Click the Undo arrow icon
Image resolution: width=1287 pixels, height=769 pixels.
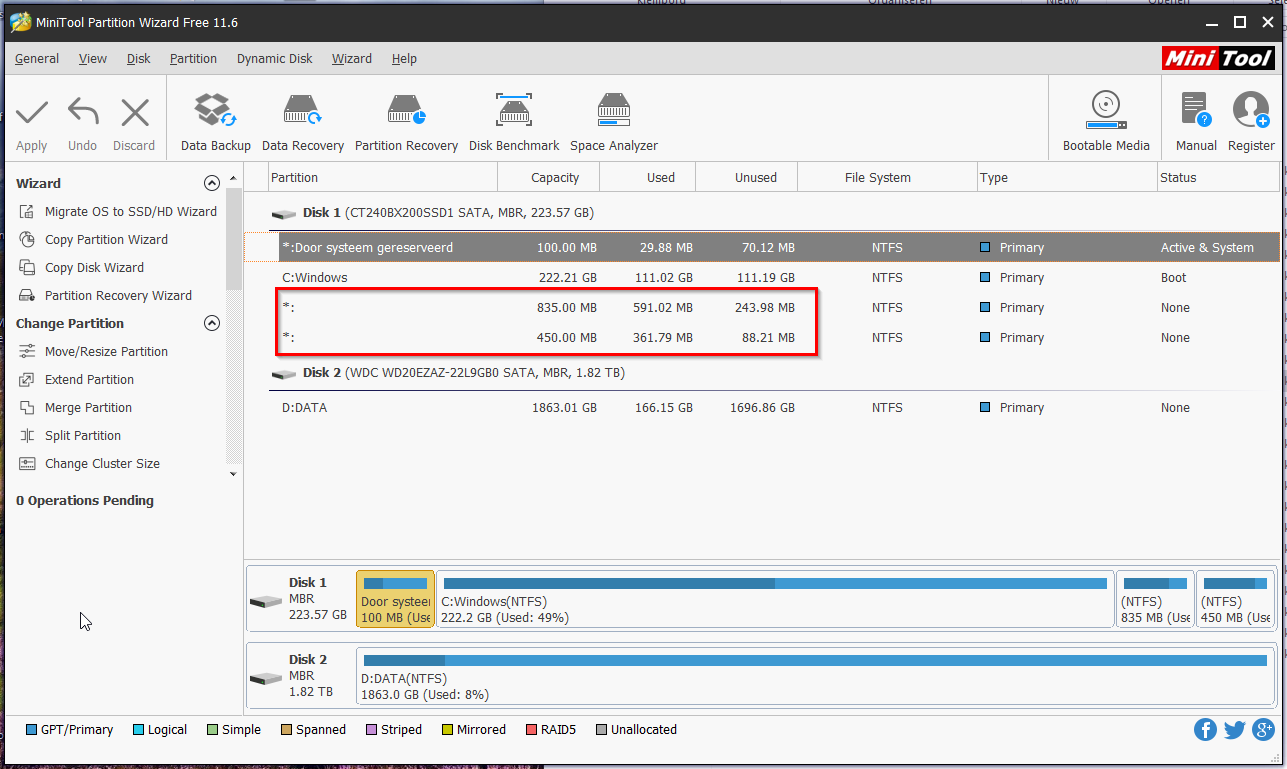pyautogui.click(x=83, y=112)
